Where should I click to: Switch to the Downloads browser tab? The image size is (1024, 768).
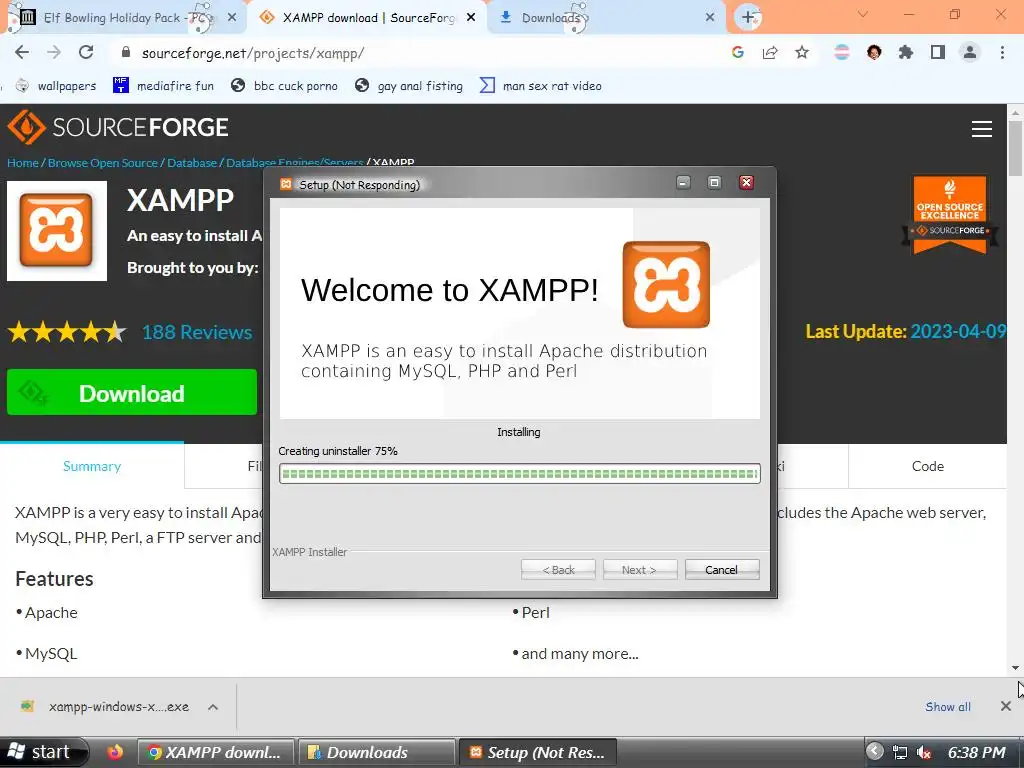(x=606, y=18)
